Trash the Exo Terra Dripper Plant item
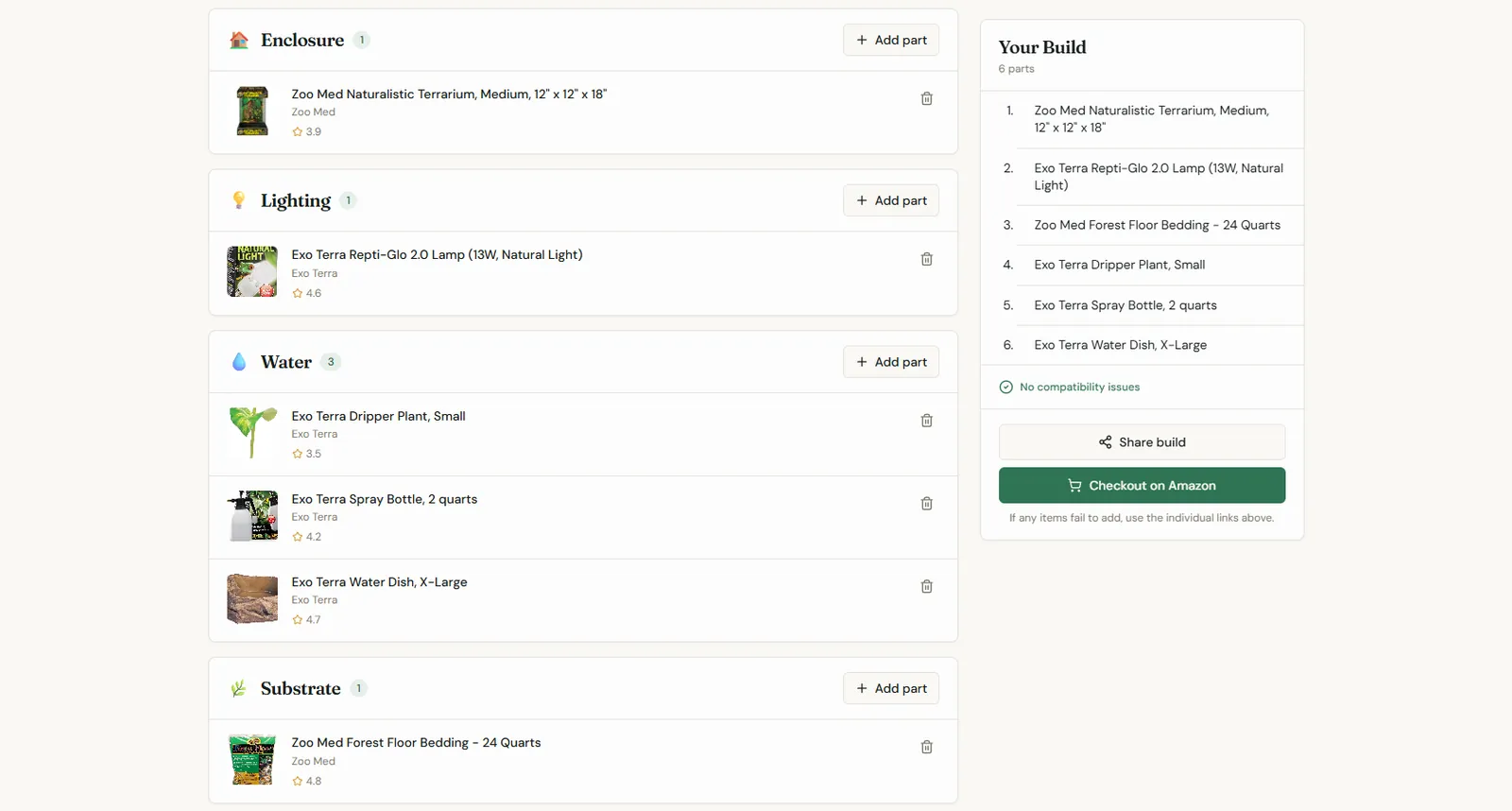1512x811 pixels. click(x=926, y=421)
